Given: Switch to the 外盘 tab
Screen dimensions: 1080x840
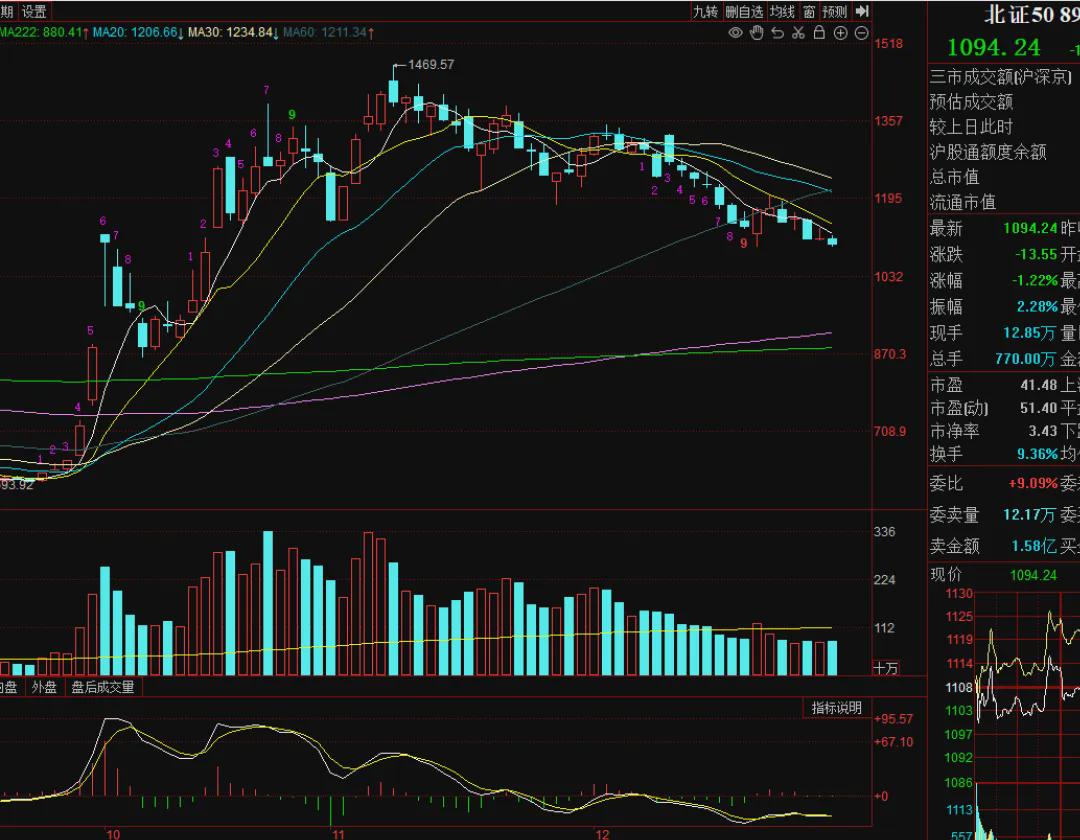Looking at the screenshot, I should click(44, 686).
